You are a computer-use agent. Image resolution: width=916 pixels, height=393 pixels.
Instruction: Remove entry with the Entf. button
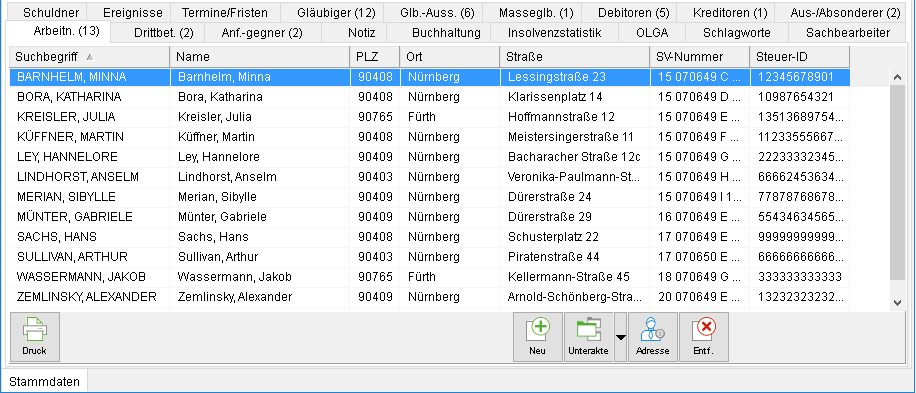coord(704,337)
